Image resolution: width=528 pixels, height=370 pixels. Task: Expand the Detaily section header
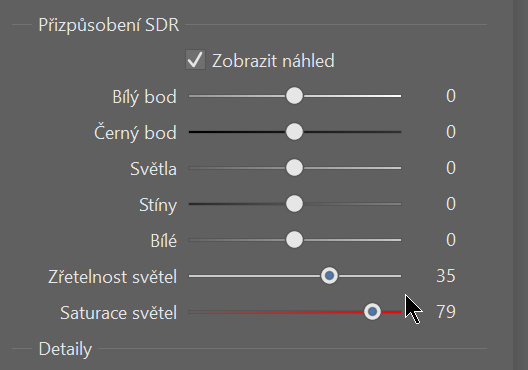point(65,349)
